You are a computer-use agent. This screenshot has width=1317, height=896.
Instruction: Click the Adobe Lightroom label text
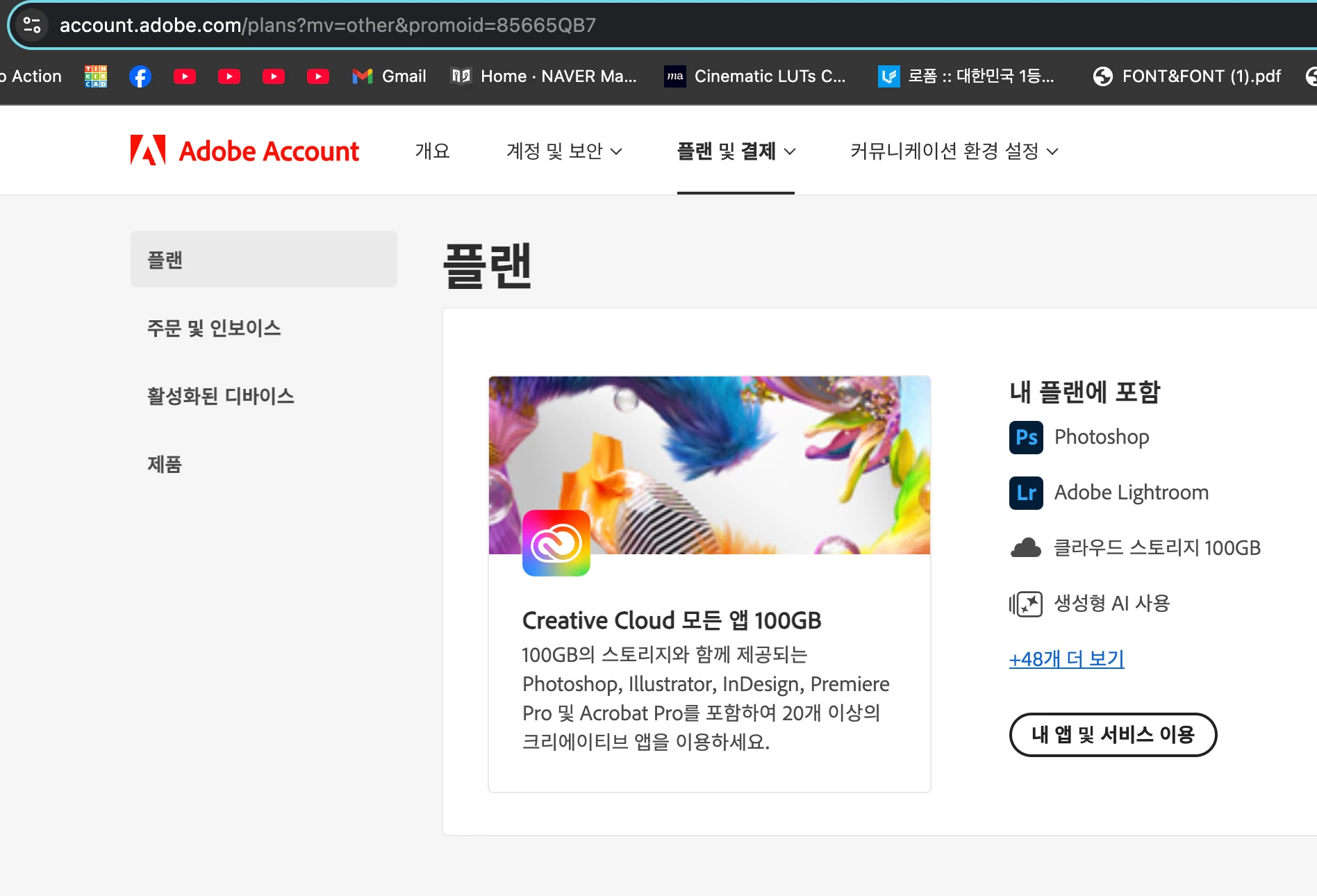(x=1132, y=492)
